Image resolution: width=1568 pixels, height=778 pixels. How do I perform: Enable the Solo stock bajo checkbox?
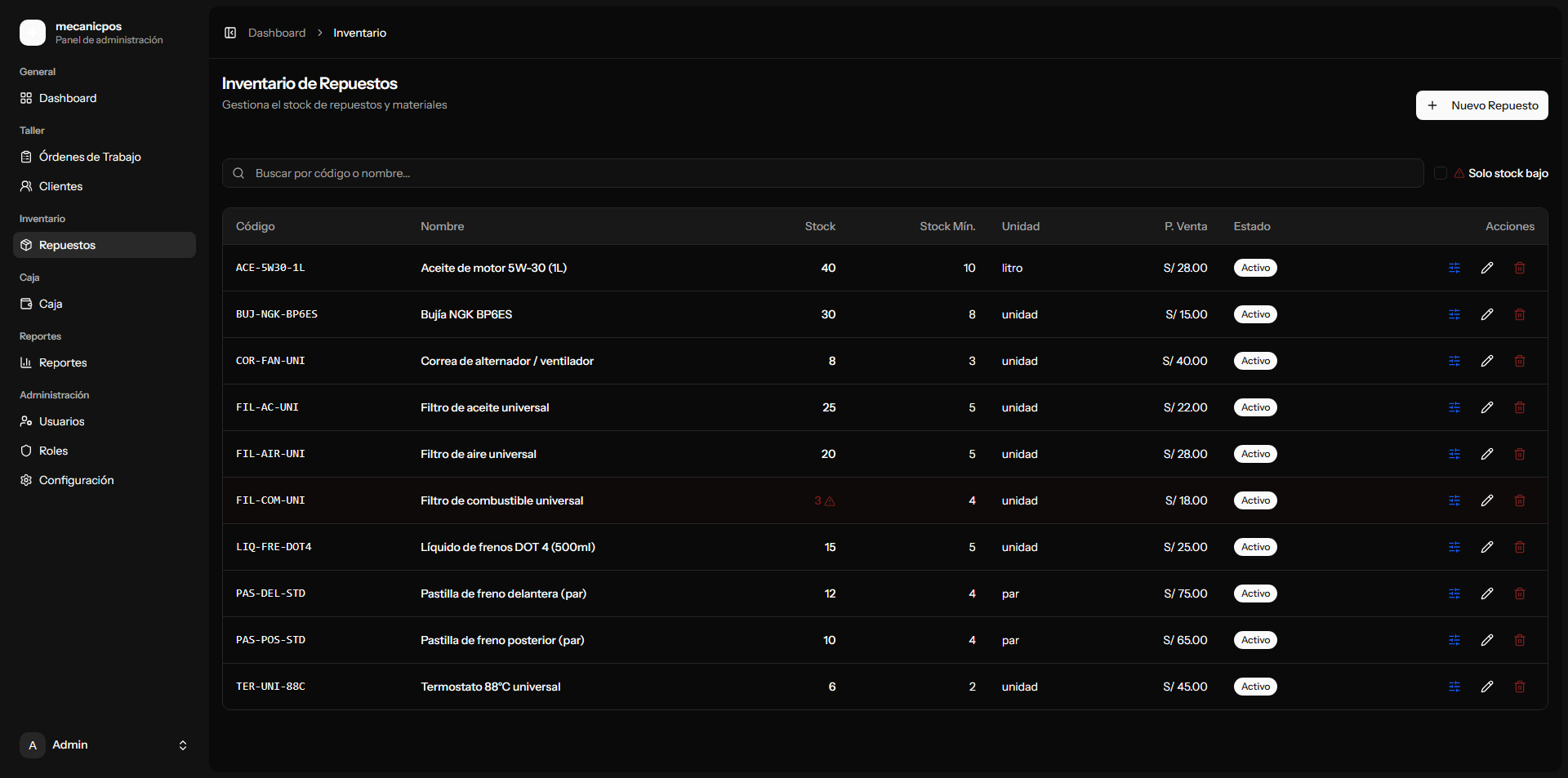coord(1441,173)
